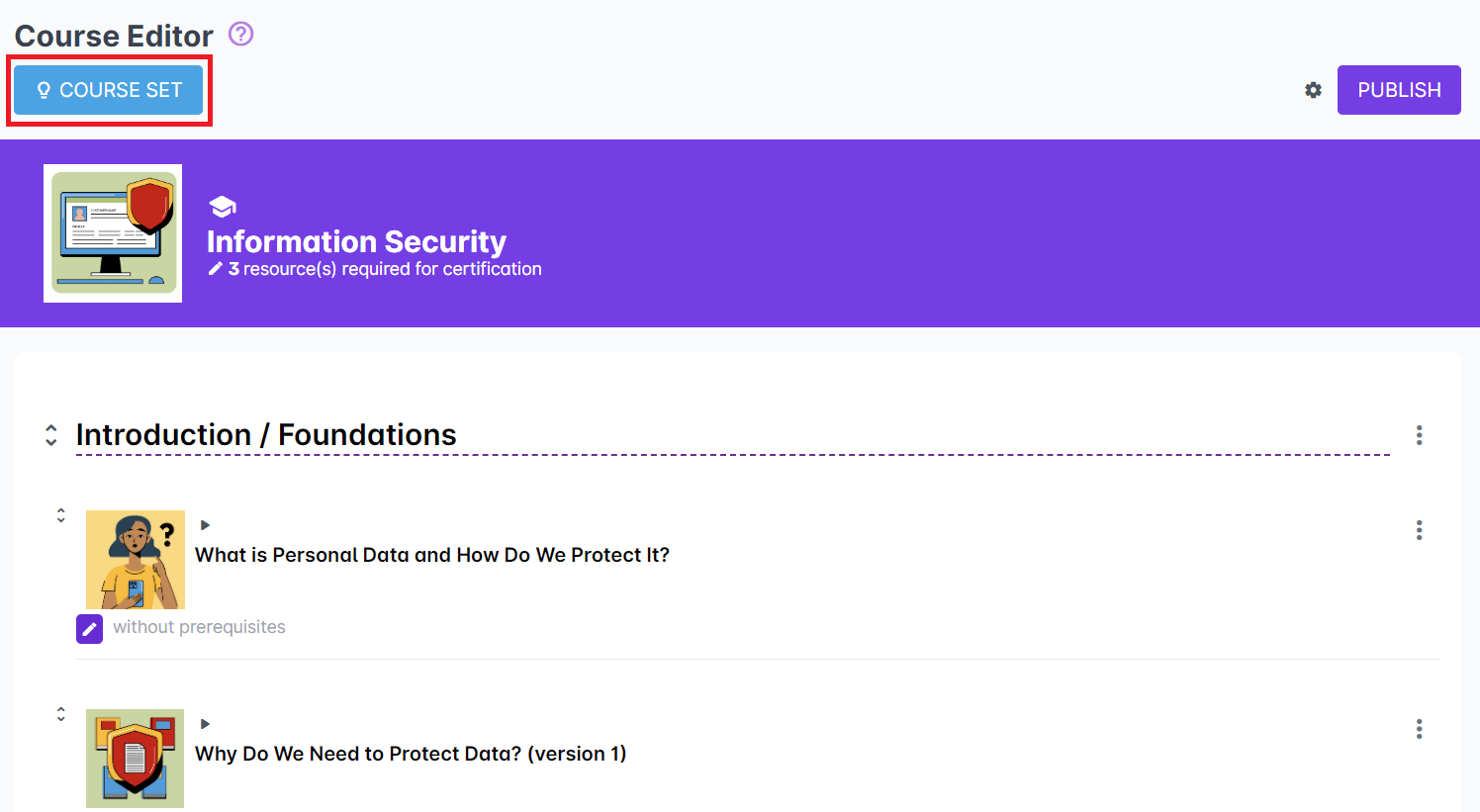Open options menu for Why Protect Data resource
The width and height of the screenshot is (1480, 812).
[1419, 729]
